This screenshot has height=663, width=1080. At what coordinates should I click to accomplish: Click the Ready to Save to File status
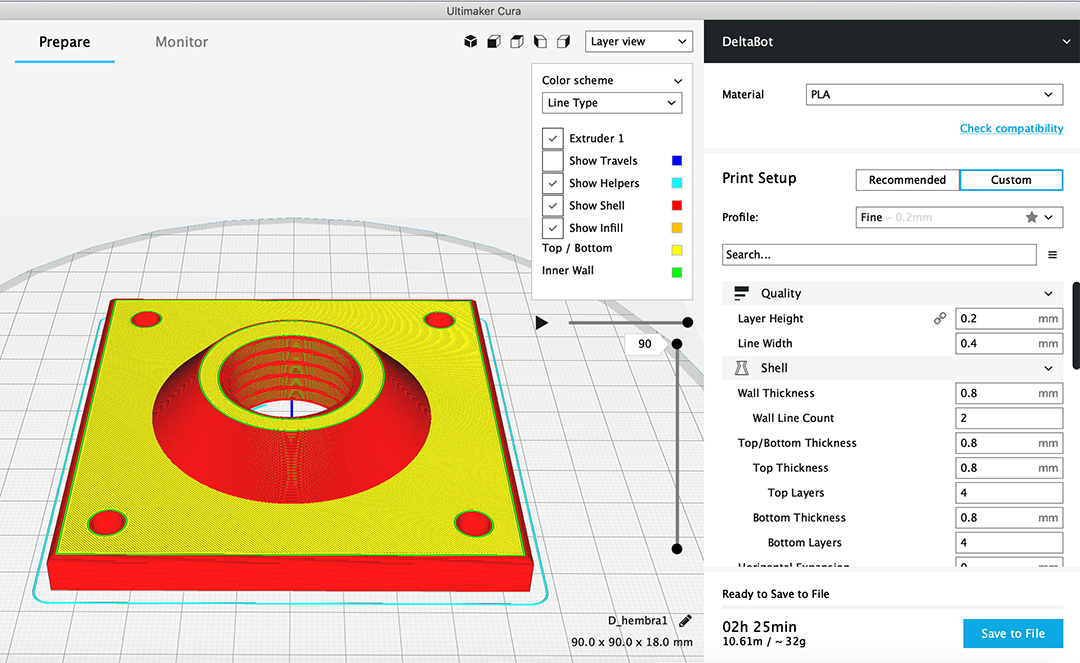pyautogui.click(x=776, y=593)
